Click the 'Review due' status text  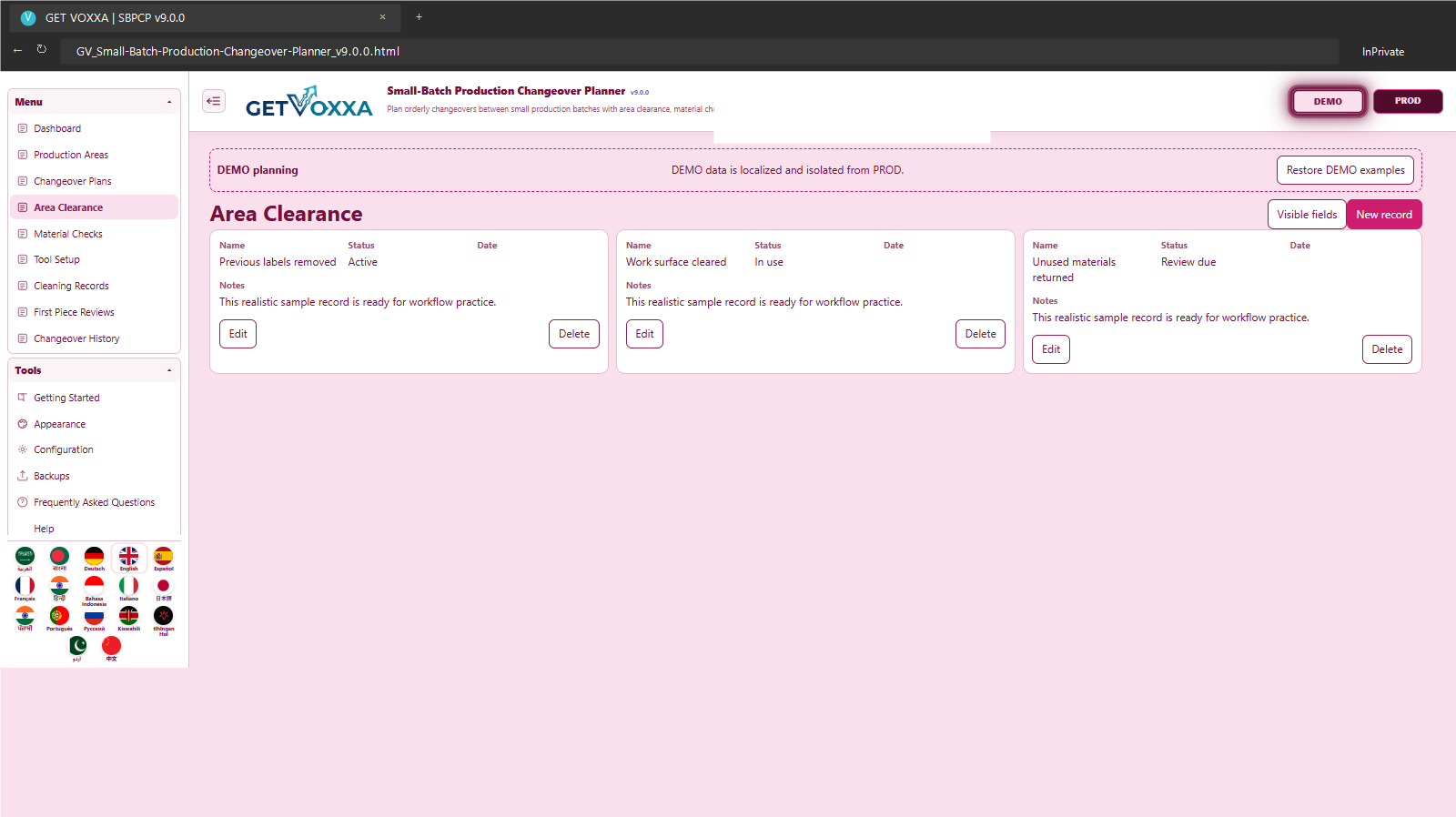pyautogui.click(x=1188, y=262)
